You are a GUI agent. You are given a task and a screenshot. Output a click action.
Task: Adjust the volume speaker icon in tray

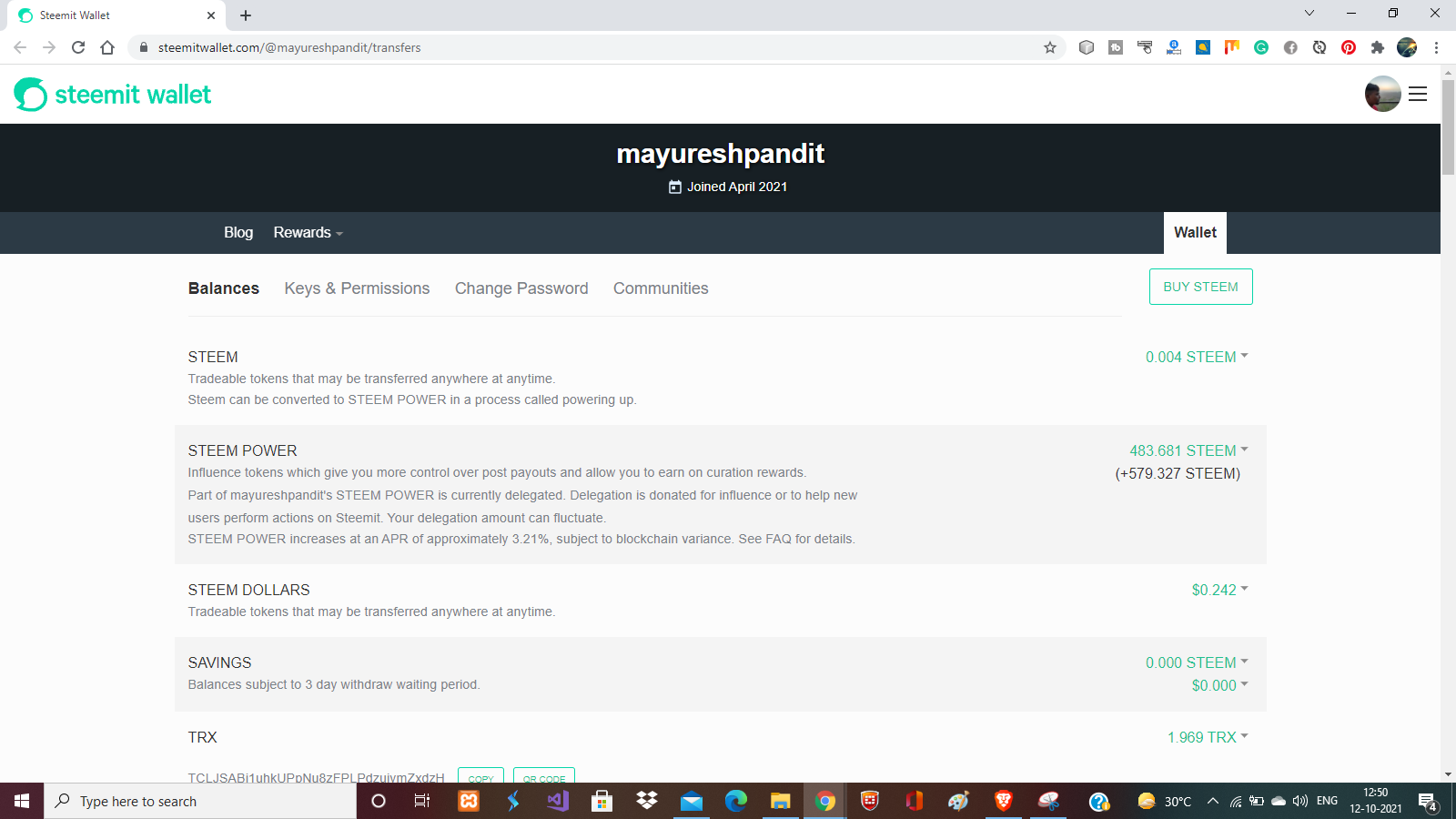(x=1300, y=801)
